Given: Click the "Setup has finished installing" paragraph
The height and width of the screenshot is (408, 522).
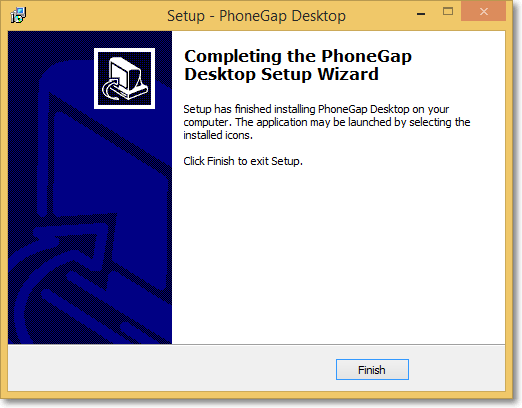Looking at the screenshot, I should tap(327, 122).
